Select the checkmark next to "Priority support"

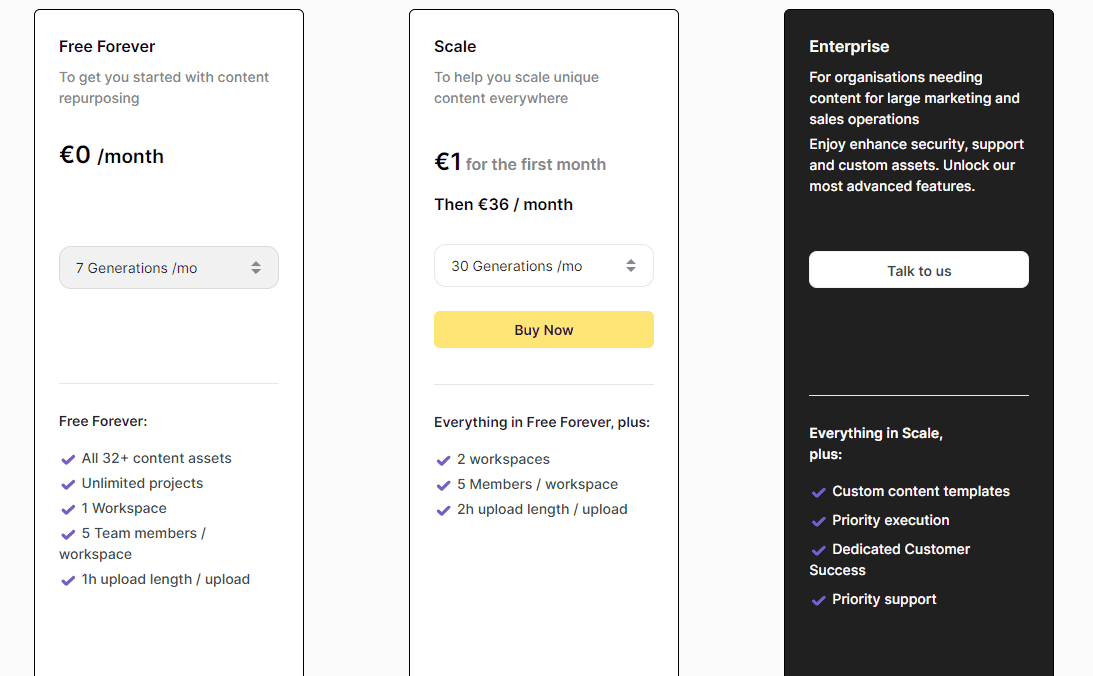point(817,599)
